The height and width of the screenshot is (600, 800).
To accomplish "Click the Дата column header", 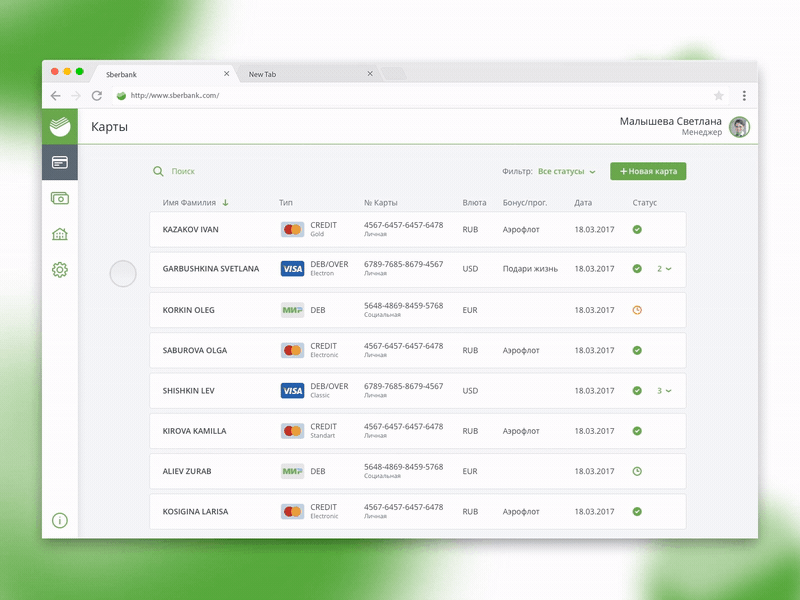I will pyautogui.click(x=583, y=203).
